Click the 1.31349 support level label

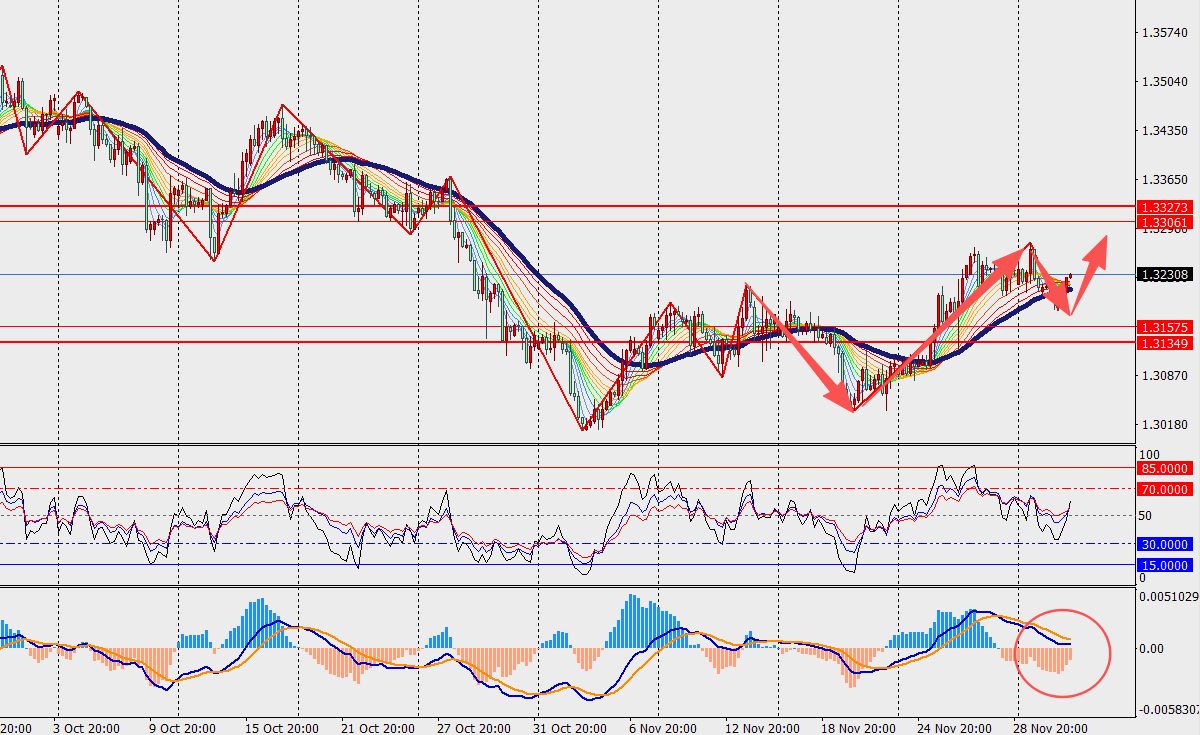tap(1162, 343)
